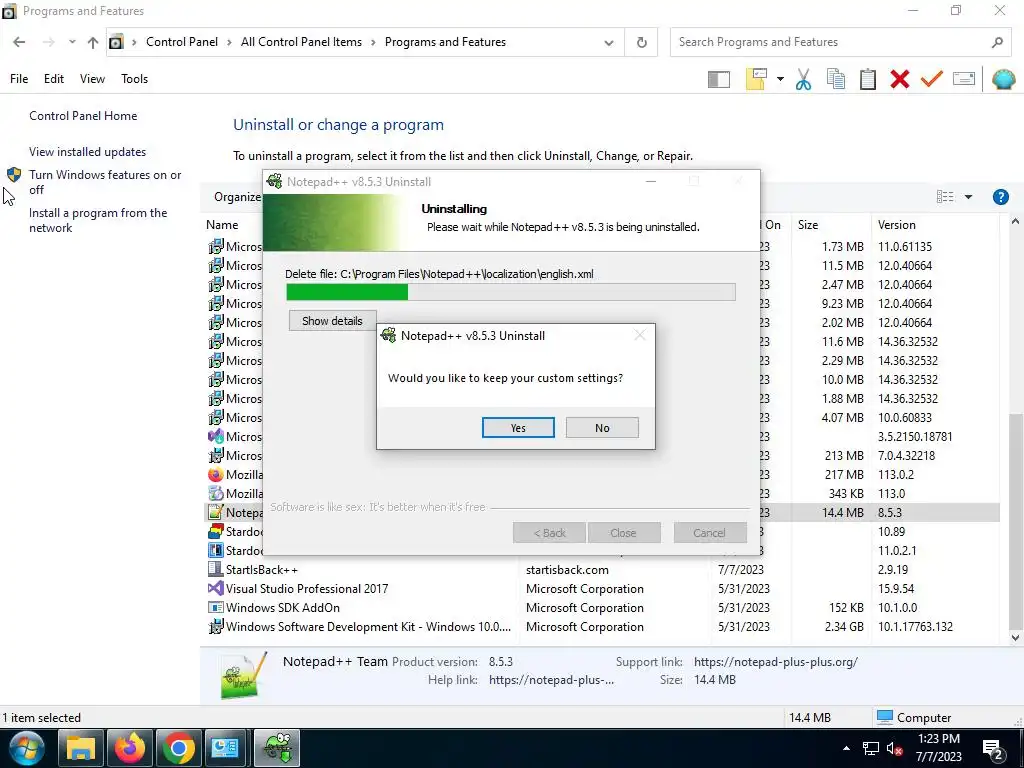
Task: Click Yes to keep custom settings
Action: [x=518, y=428]
